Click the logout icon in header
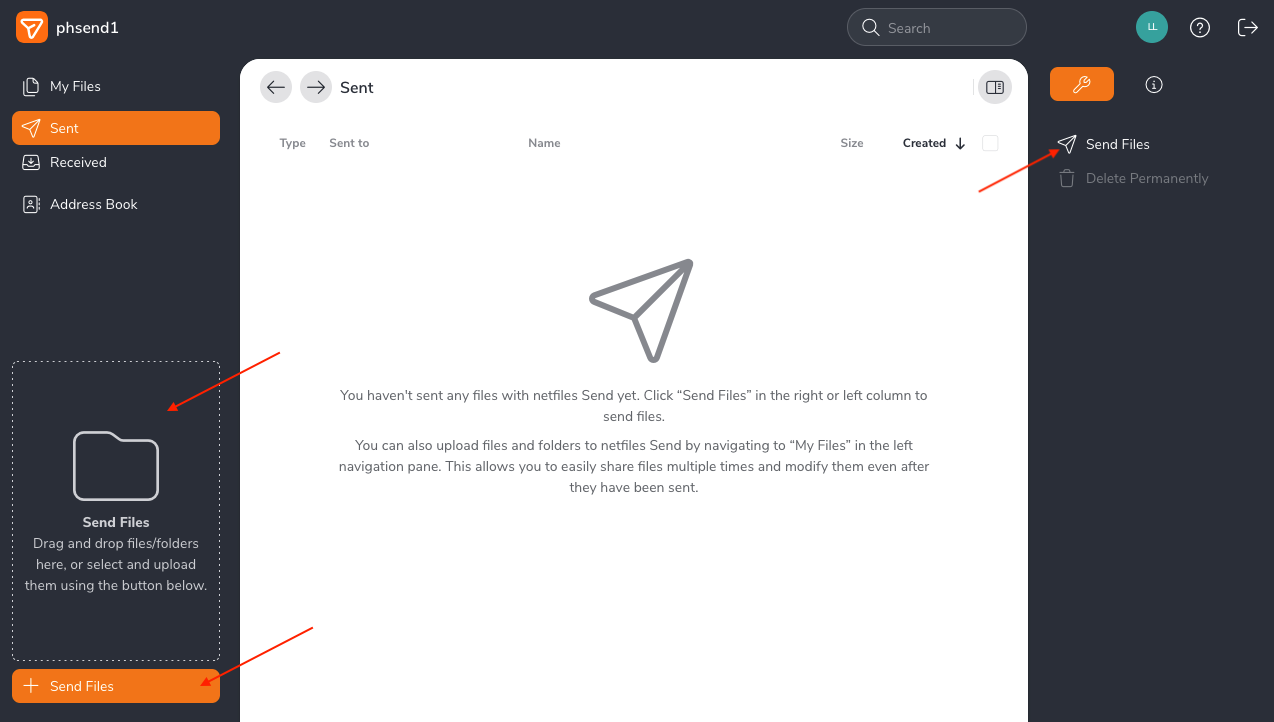 click(x=1247, y=28)
